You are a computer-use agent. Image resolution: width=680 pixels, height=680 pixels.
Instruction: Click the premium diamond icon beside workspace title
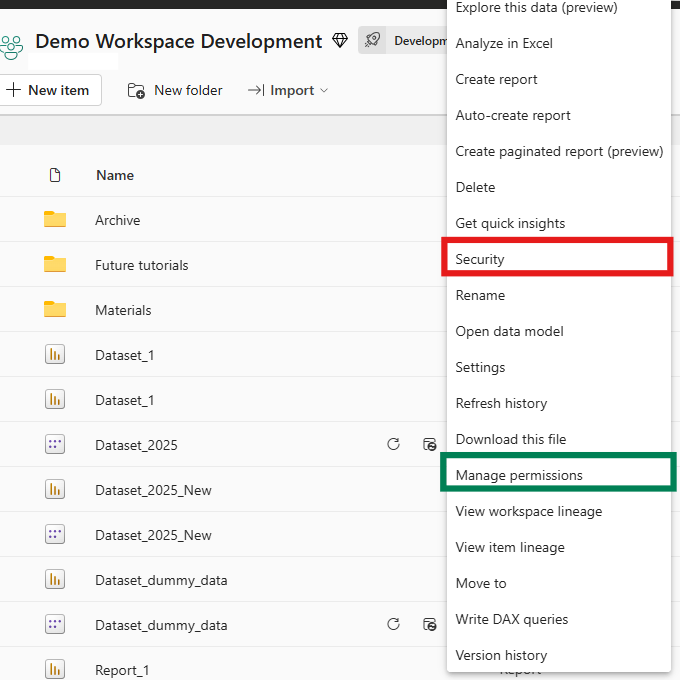click(340, 41)
